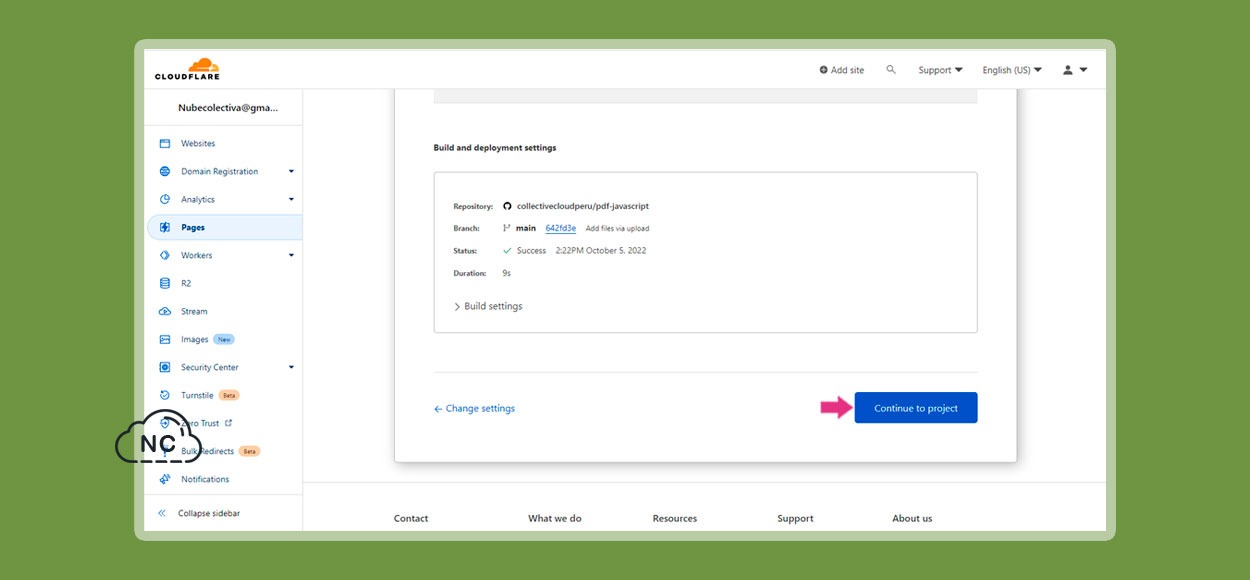Screen dimensions: 1250x580
Task: Expand the Build settings section
Action: click(x=488, y=306)
